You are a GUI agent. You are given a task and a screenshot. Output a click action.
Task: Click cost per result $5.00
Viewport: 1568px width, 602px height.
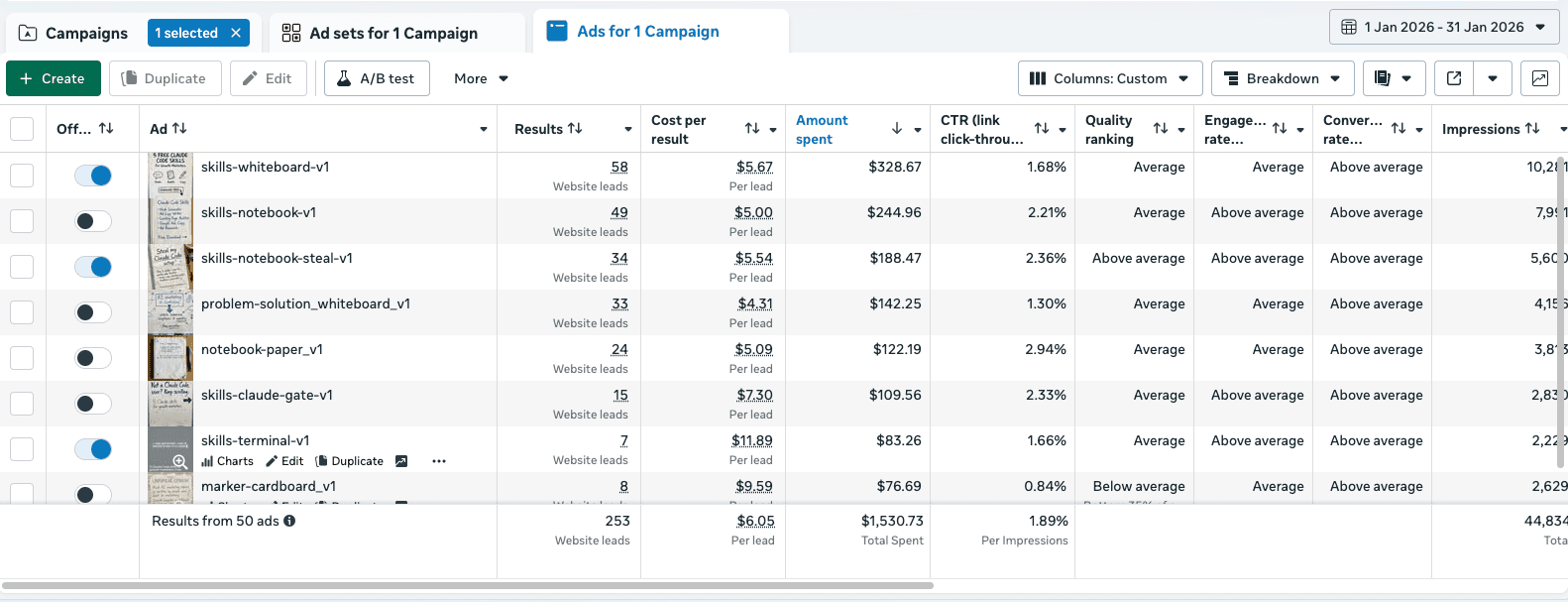[x=753, y=212]
